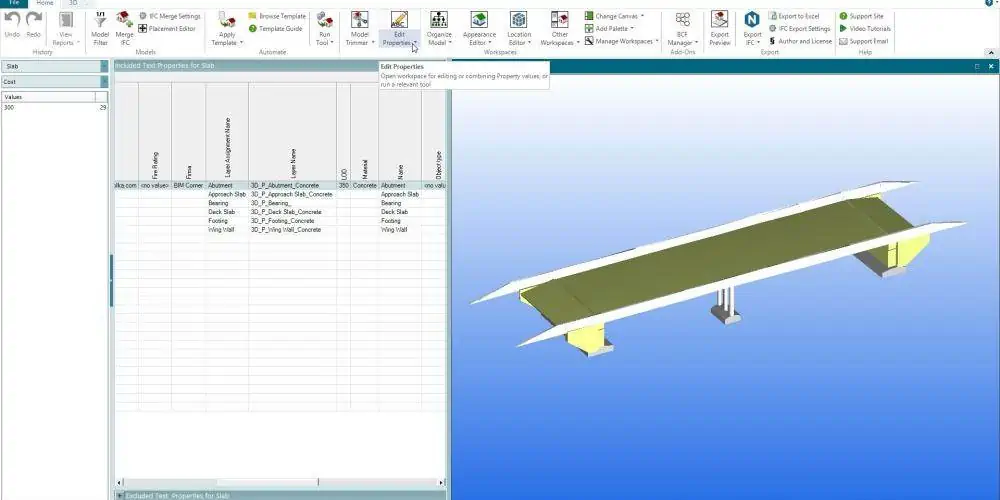
Task: Click the Model Filter funnel icon
Action: tap(100, 20)
